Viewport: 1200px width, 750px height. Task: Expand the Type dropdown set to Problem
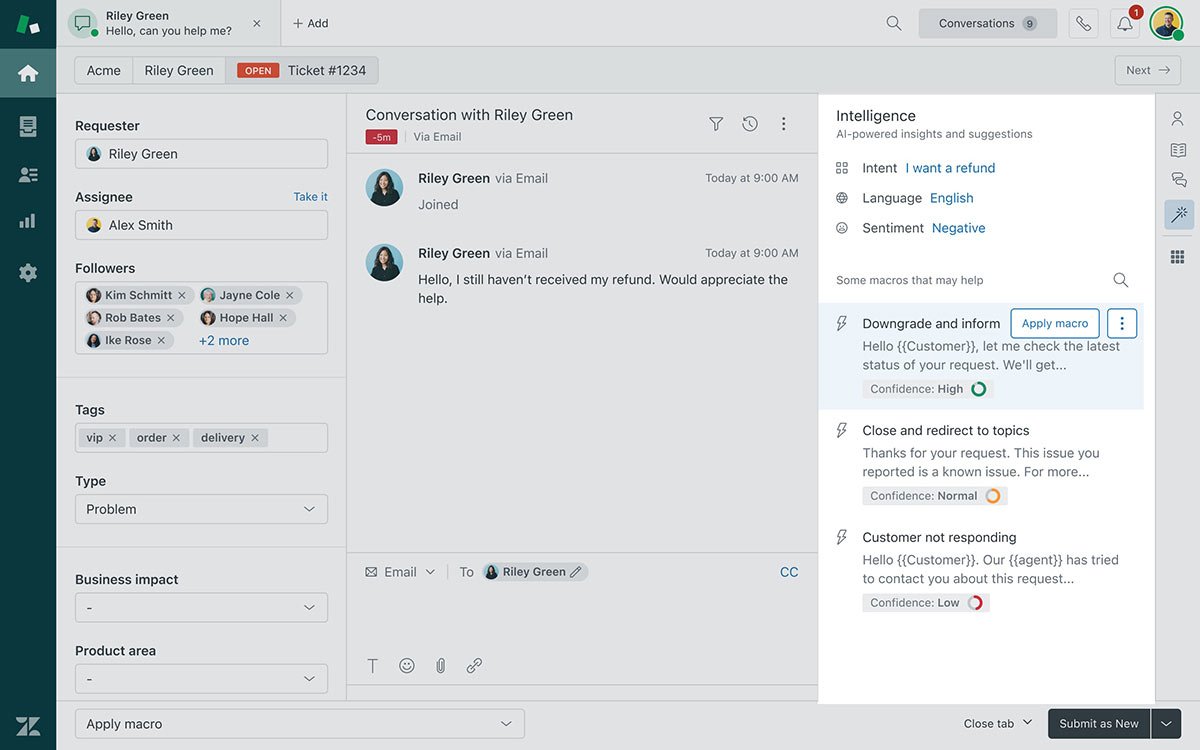click(201, 509)
